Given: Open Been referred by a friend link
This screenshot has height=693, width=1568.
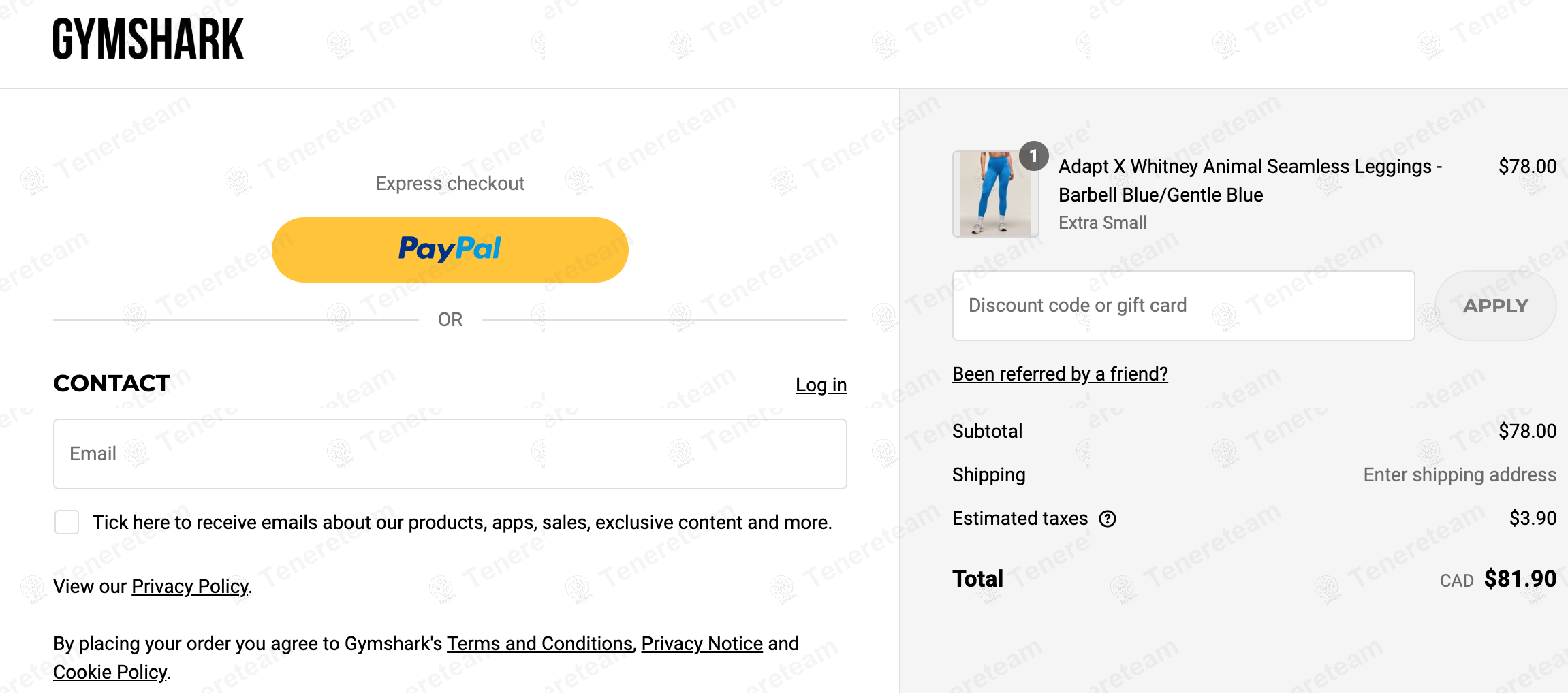Looking at the screenshot, I should tap(1060, 374).
